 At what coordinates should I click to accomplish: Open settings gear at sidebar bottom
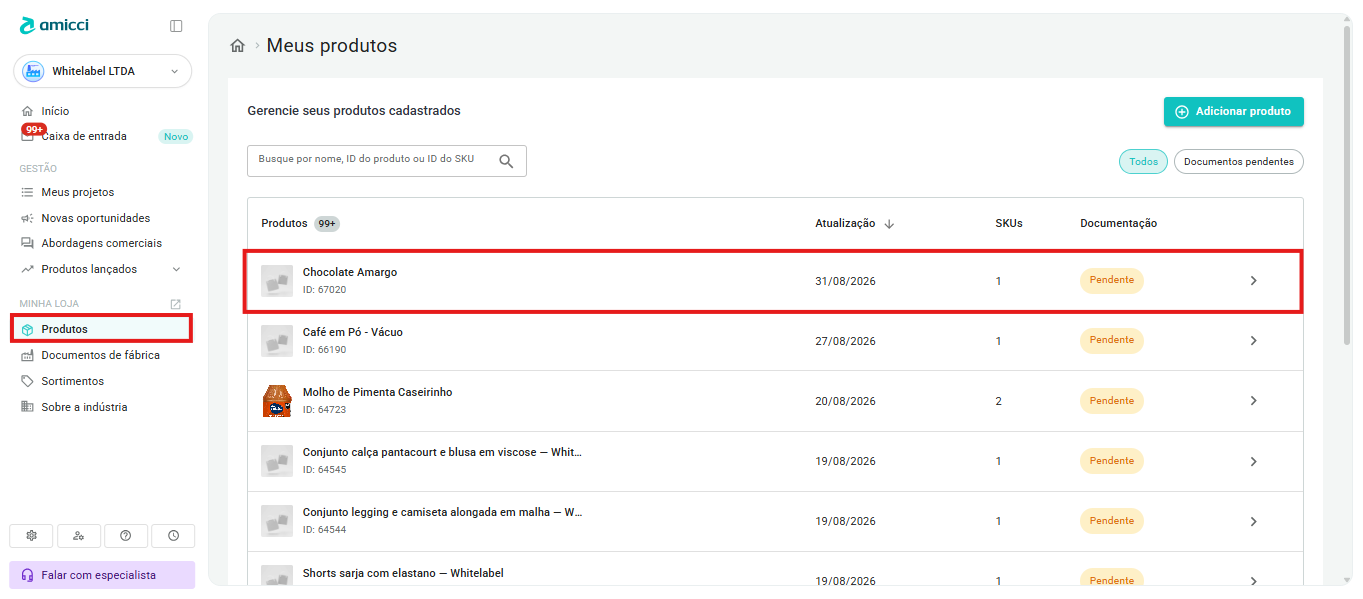[31, 536]
